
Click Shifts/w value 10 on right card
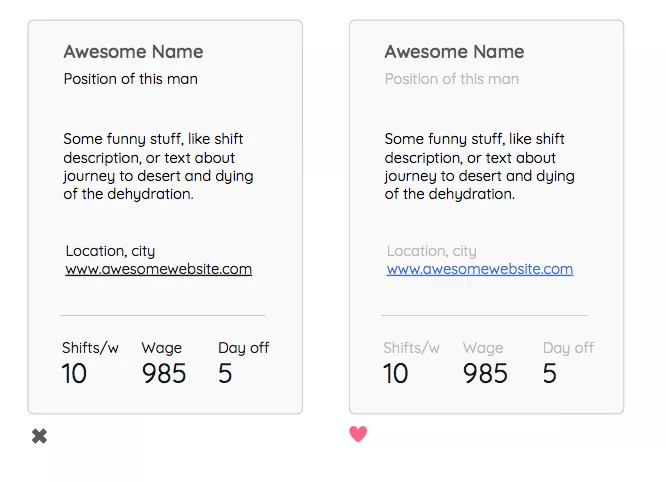pos(396,374)
